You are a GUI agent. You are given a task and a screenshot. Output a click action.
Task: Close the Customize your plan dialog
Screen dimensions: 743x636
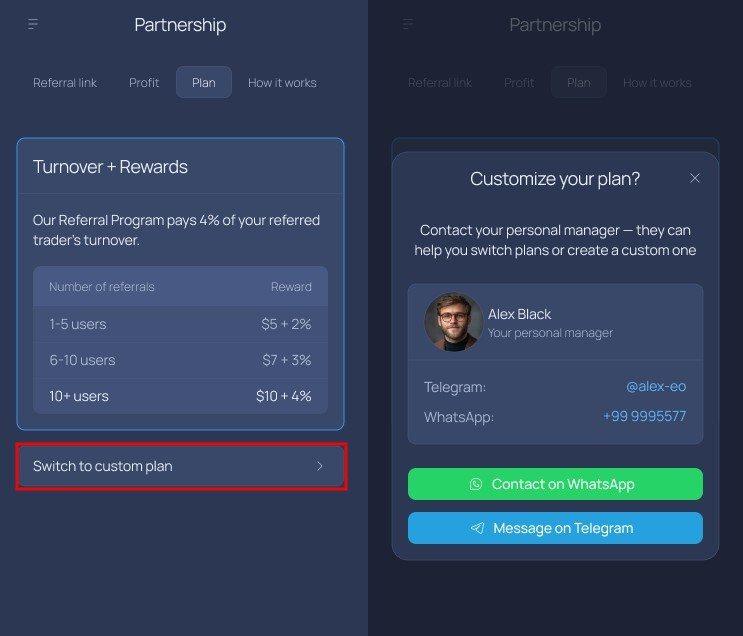[x=695, y=178]
